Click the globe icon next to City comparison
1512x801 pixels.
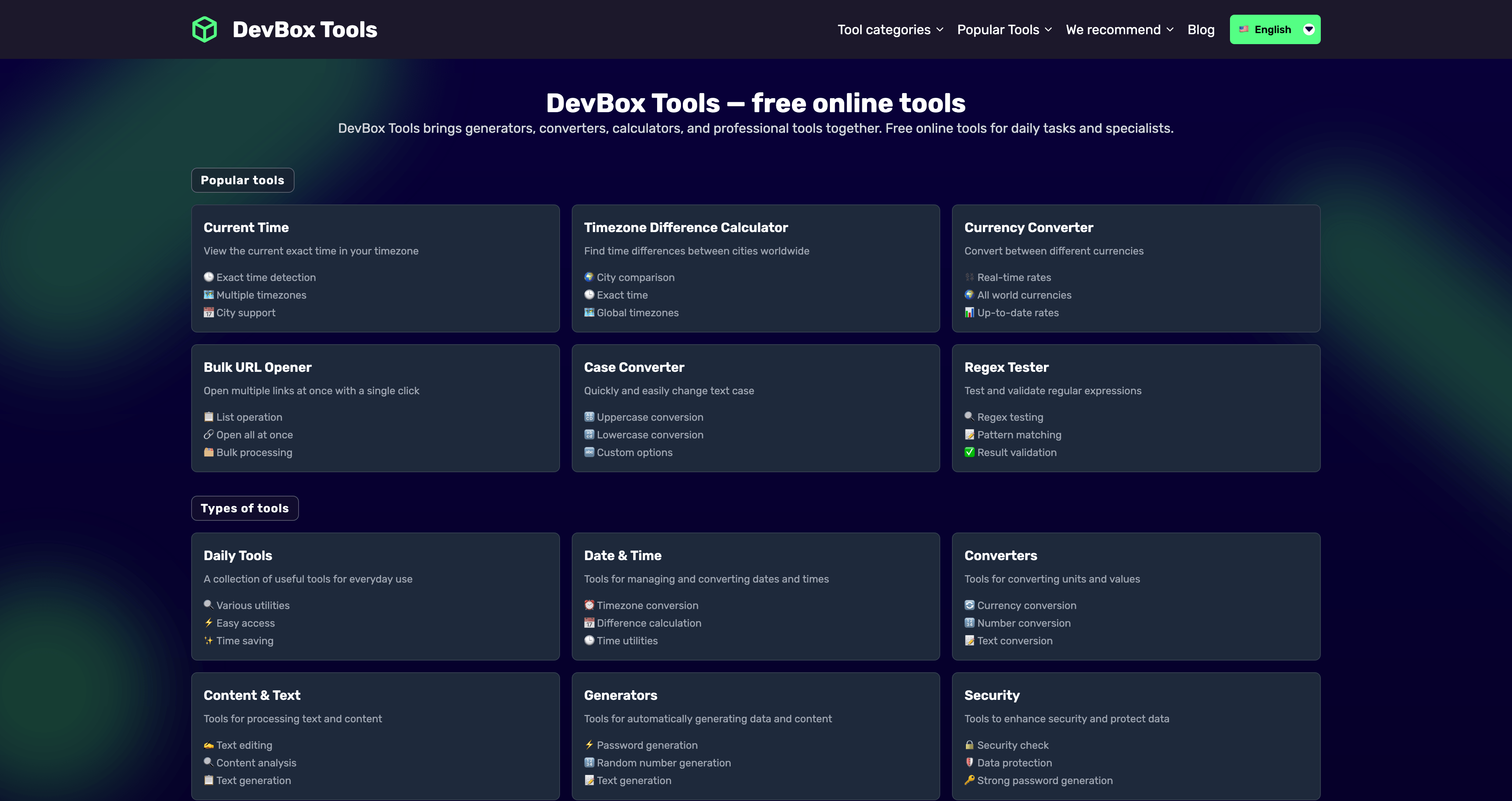click(589, 277)
